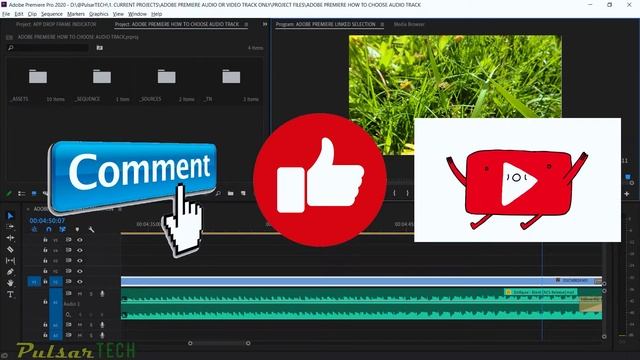This screenshot has width=640, height=360.
Task: Hide track V1 output eye
Action: pyautogui.click(x=80, y=282)
